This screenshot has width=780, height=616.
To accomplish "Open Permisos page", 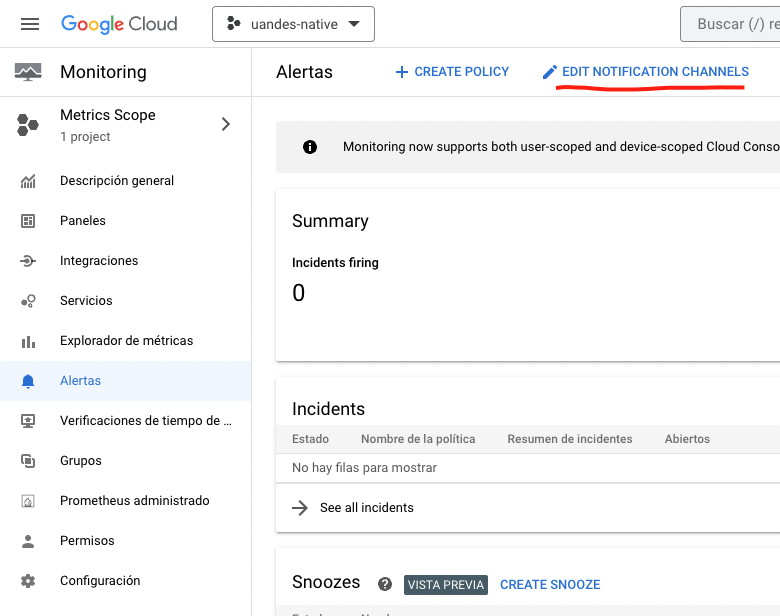I will [87, 541].
